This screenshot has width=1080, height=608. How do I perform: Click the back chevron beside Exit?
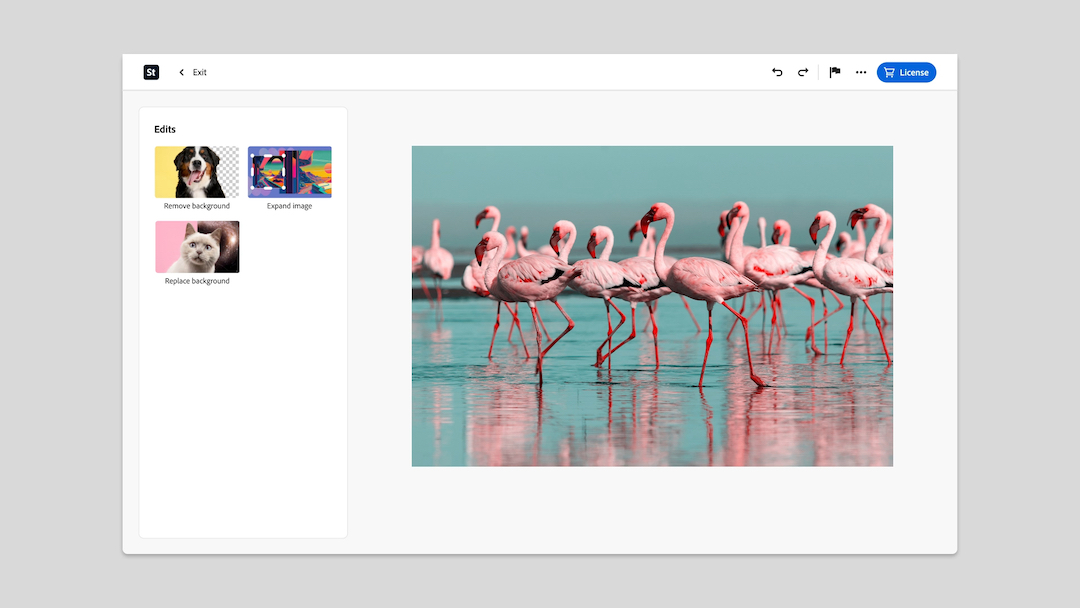(x=181, y=72)
